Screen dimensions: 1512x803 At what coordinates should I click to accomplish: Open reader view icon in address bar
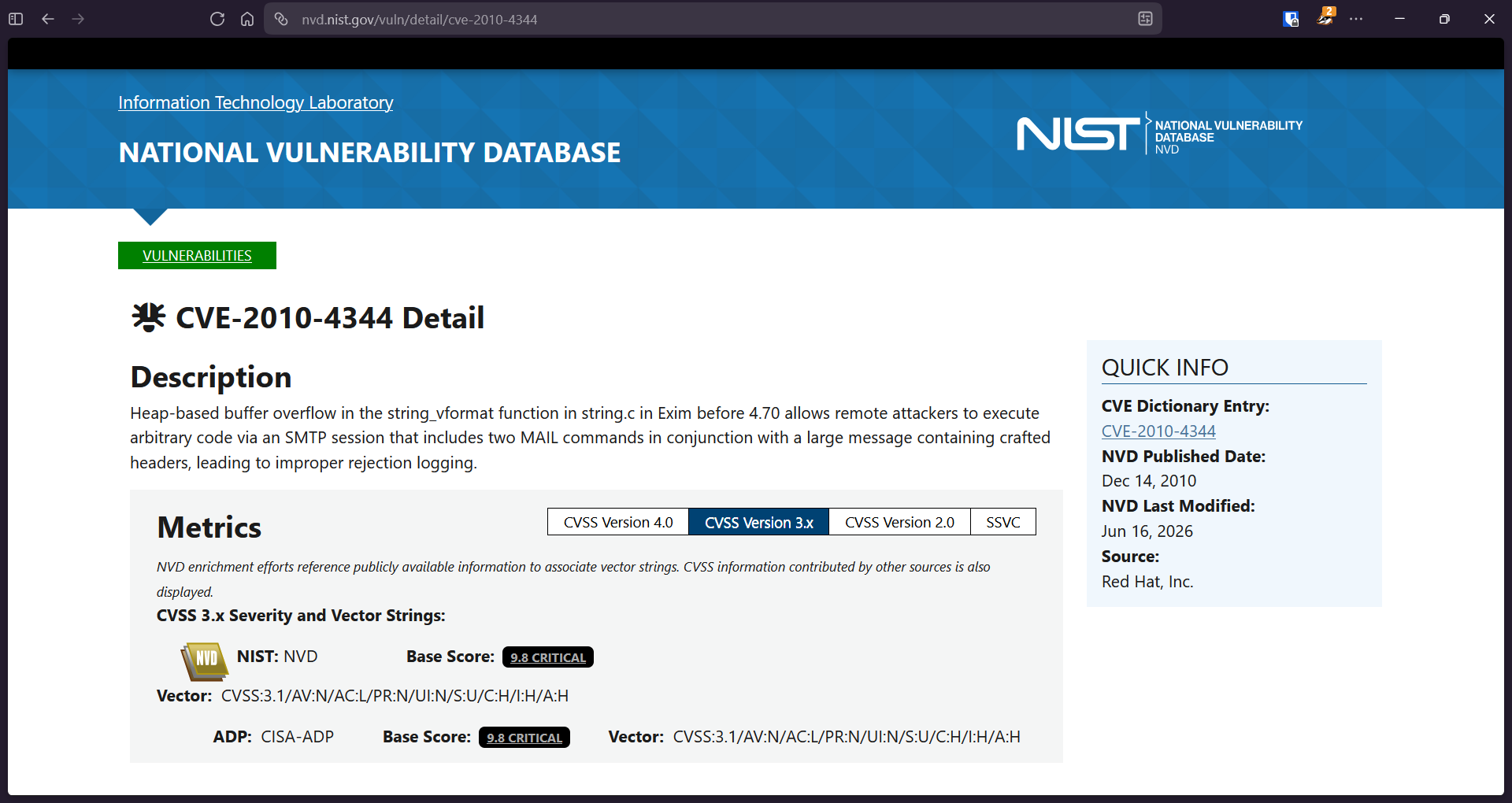(1145, 19)
